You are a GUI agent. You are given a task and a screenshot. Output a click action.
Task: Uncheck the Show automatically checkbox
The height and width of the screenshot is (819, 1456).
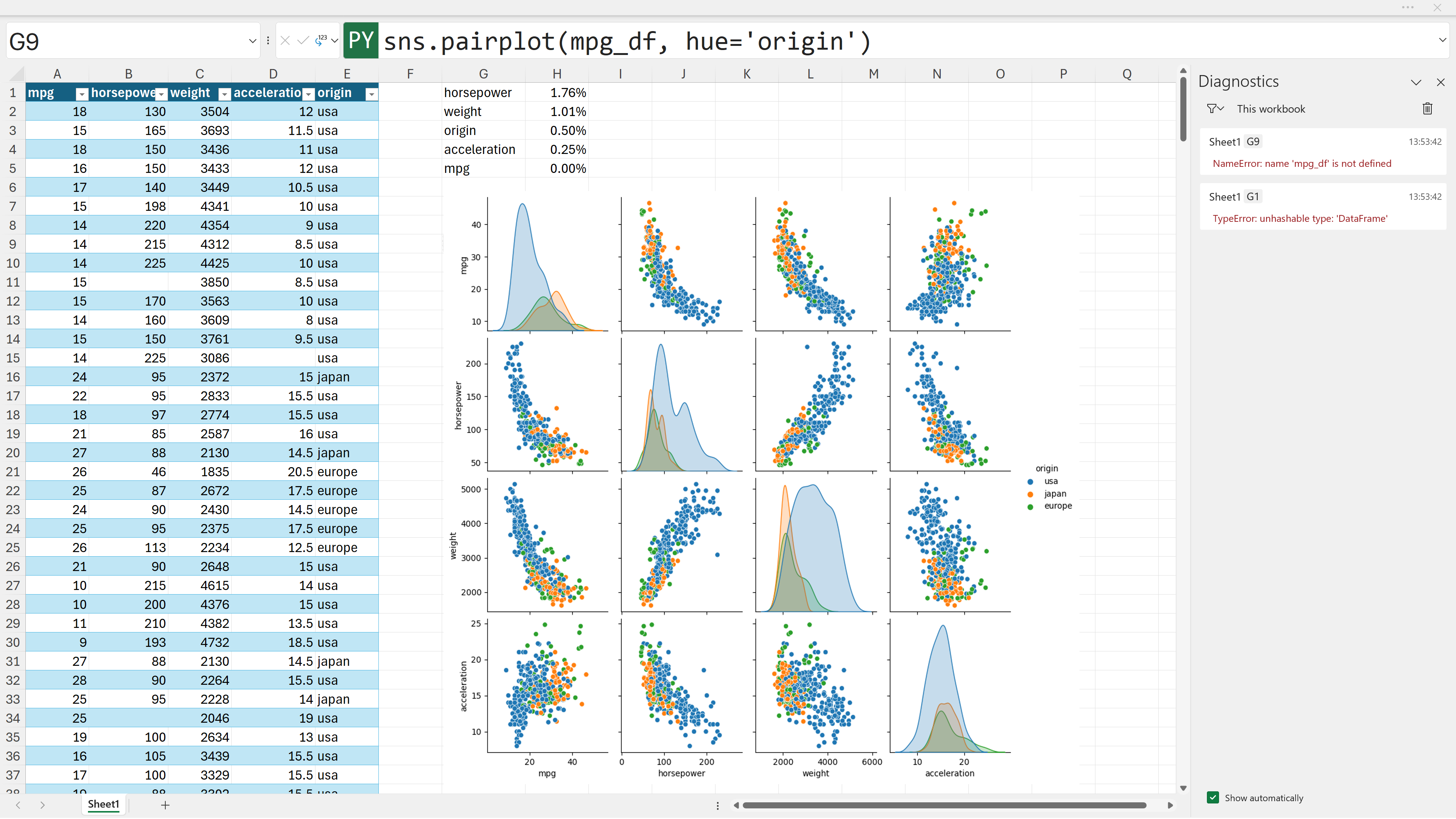coord(1213,797)
